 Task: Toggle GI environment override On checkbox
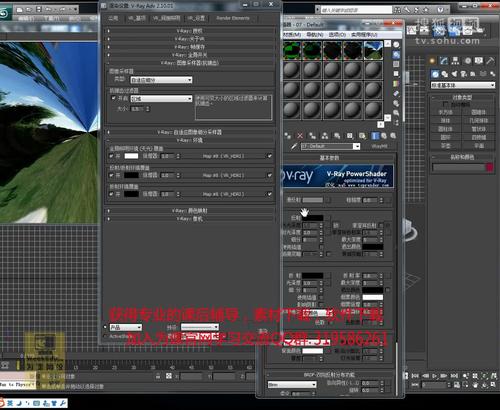(x=112, y=156)
